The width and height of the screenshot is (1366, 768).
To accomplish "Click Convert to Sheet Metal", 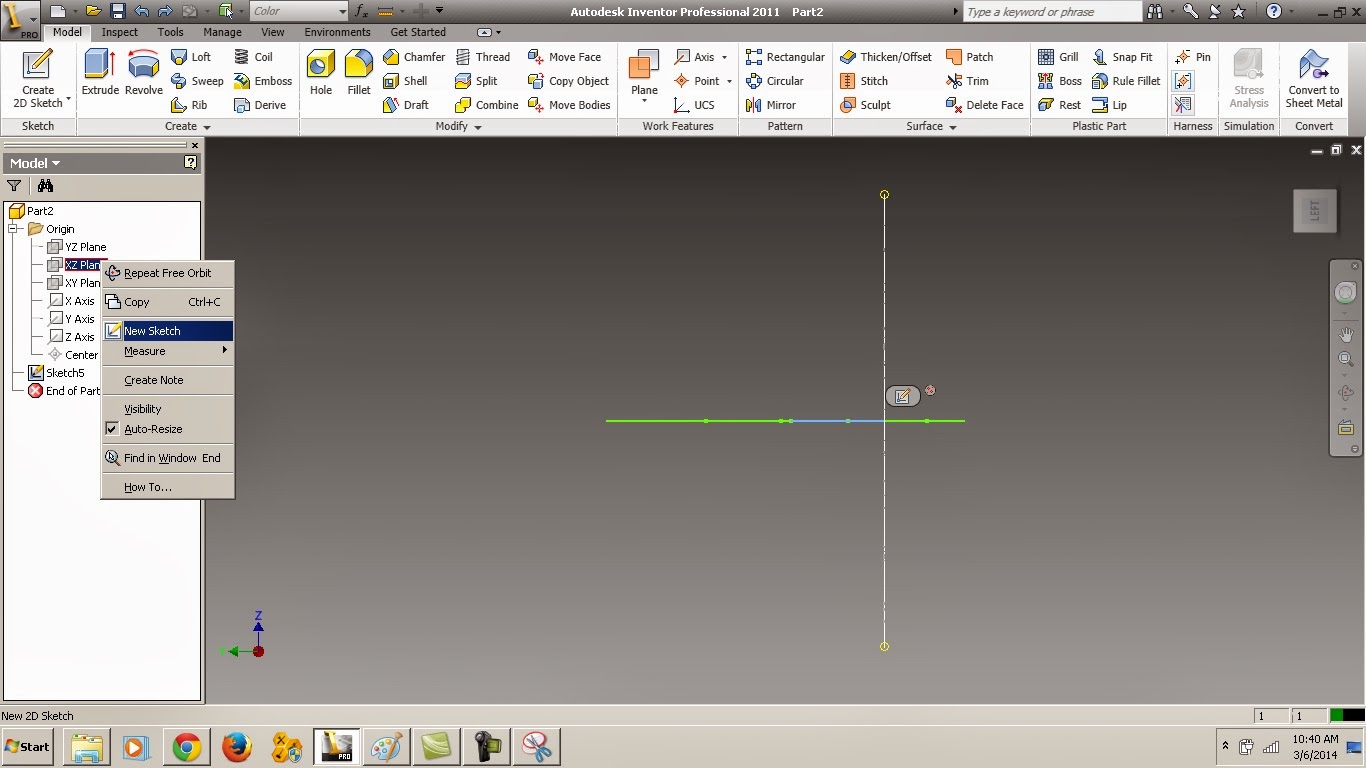I will pos(1313,80).
